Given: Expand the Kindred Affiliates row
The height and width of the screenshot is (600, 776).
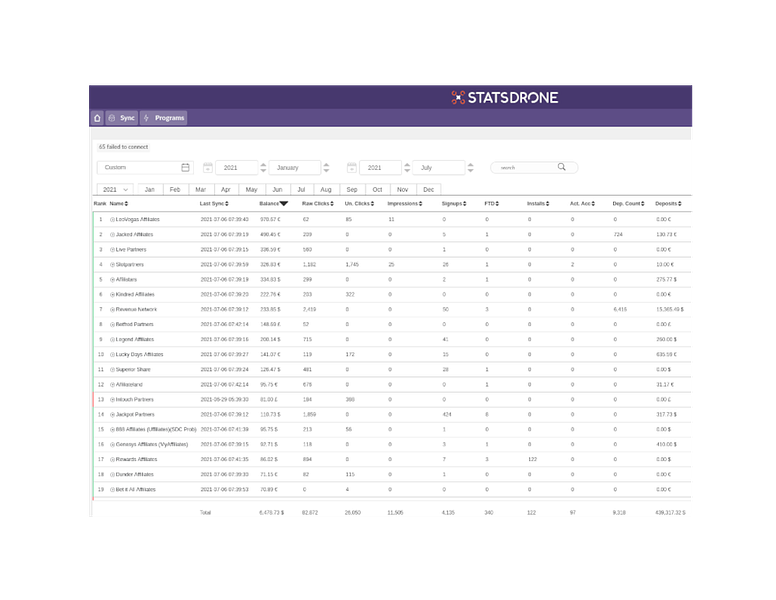Looking at the screenshot, I should point(112,295).
